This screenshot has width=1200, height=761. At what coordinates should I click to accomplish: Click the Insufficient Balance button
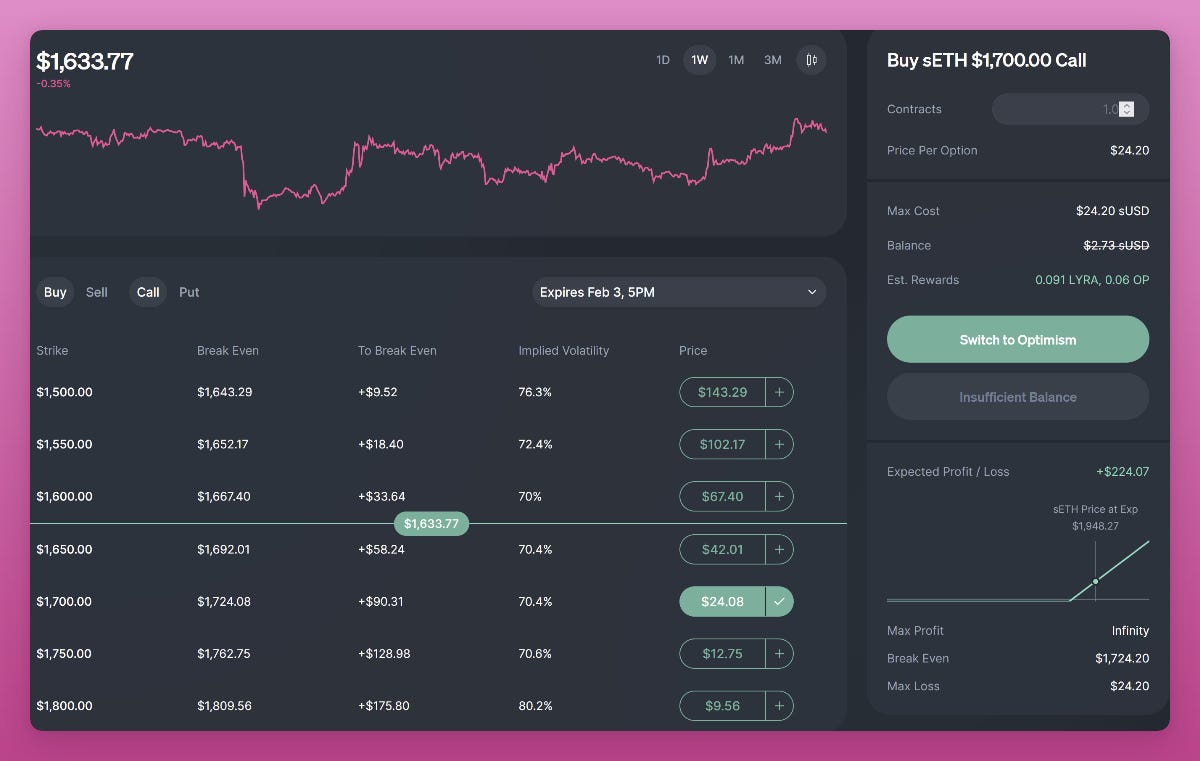pyautogui.click(x=1017, y=396)
